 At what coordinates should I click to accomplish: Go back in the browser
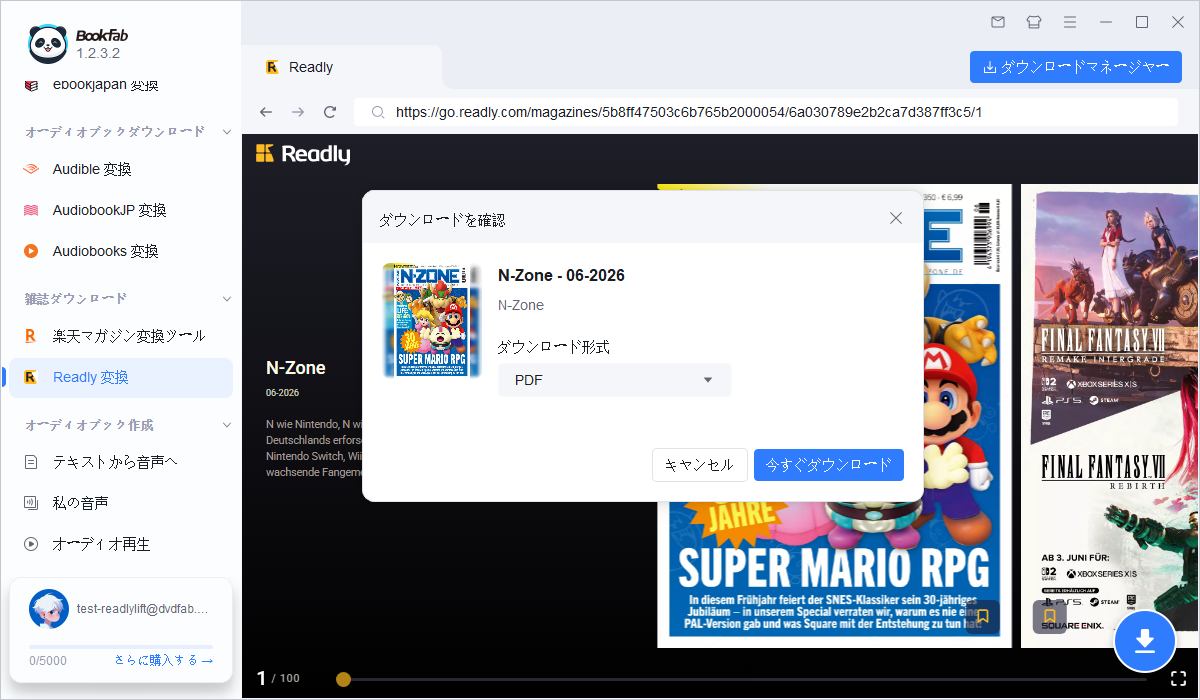pyautogui.click(x=265, y=112)
